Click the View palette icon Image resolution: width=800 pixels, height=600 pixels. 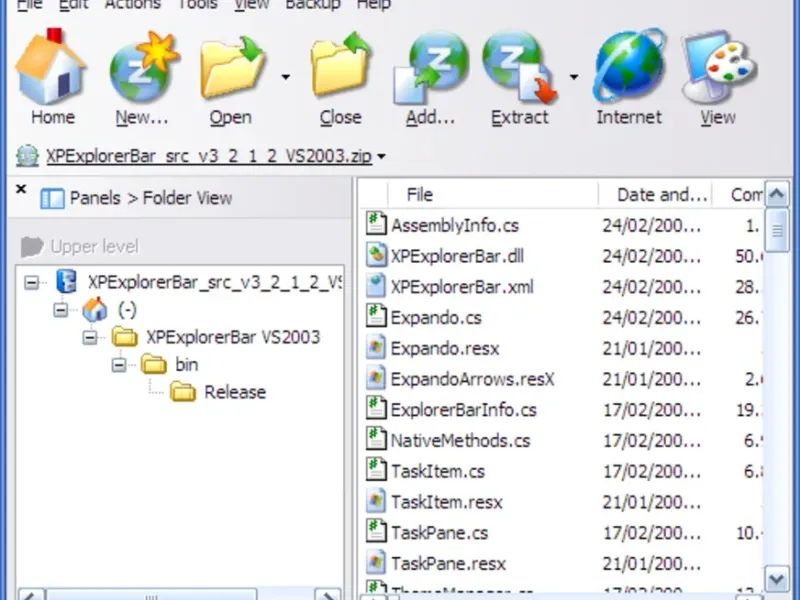[x=719, y=67]
